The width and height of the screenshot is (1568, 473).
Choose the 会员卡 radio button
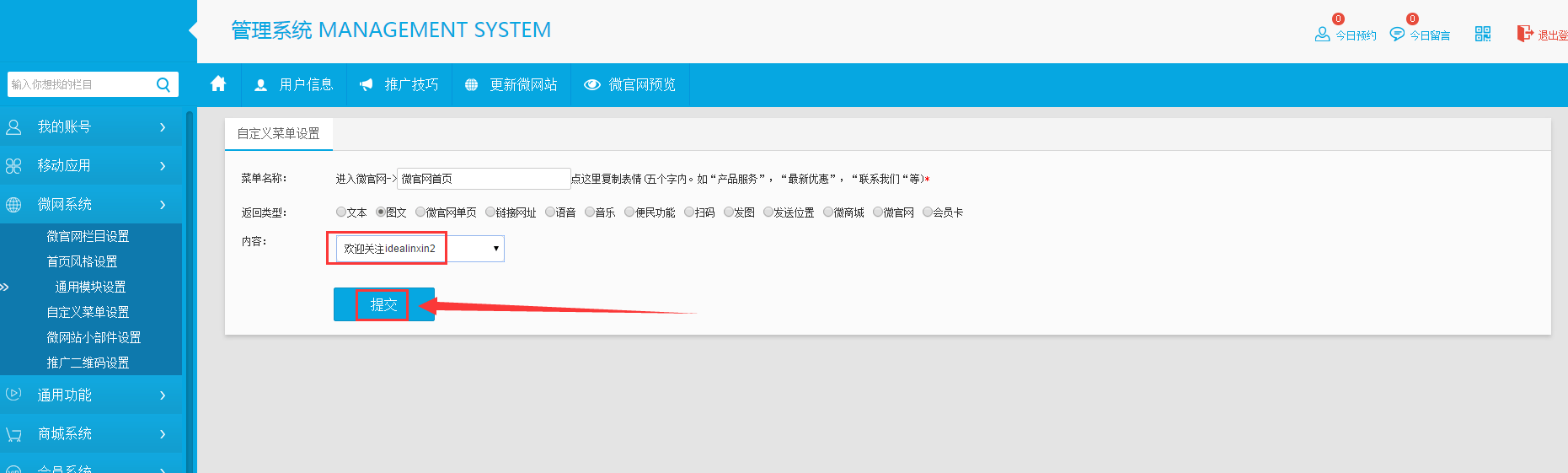click(x=928, y=212)
